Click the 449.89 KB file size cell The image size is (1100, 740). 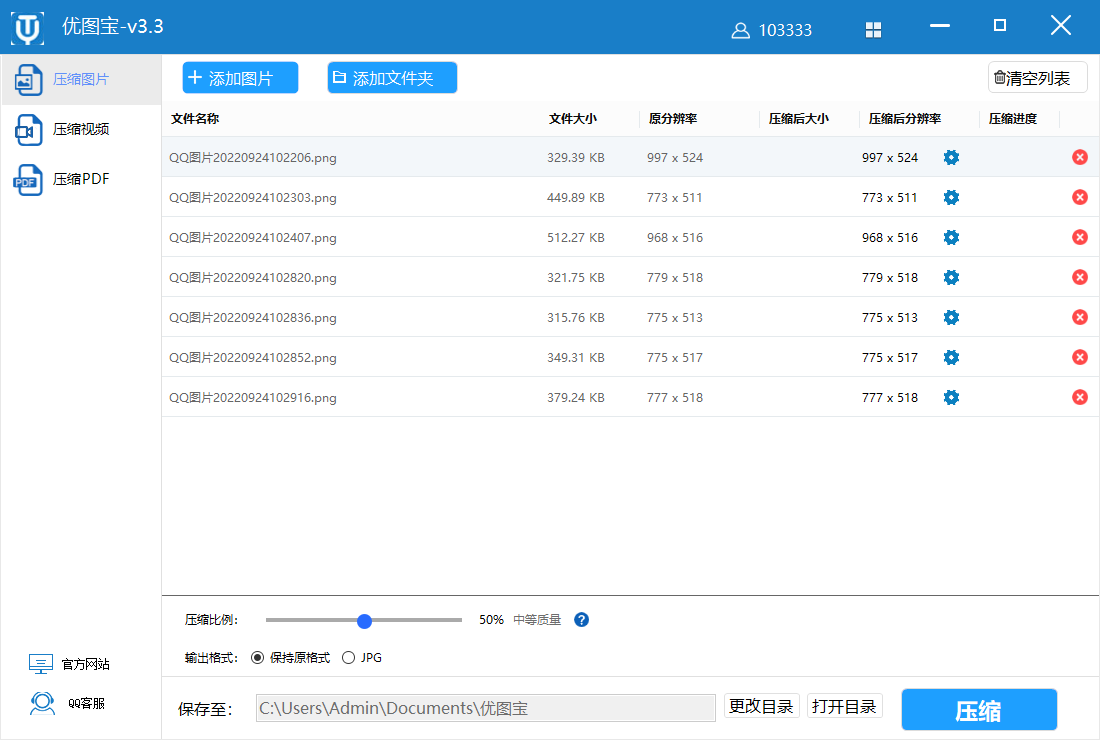tap(576, 198)
